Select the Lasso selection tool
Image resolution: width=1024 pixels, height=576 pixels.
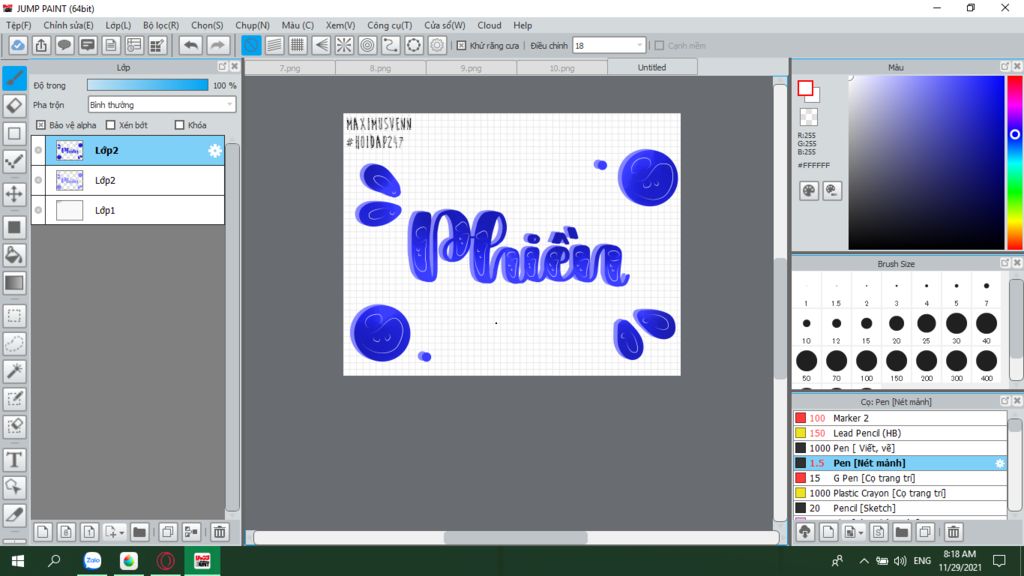coord(14,344)
